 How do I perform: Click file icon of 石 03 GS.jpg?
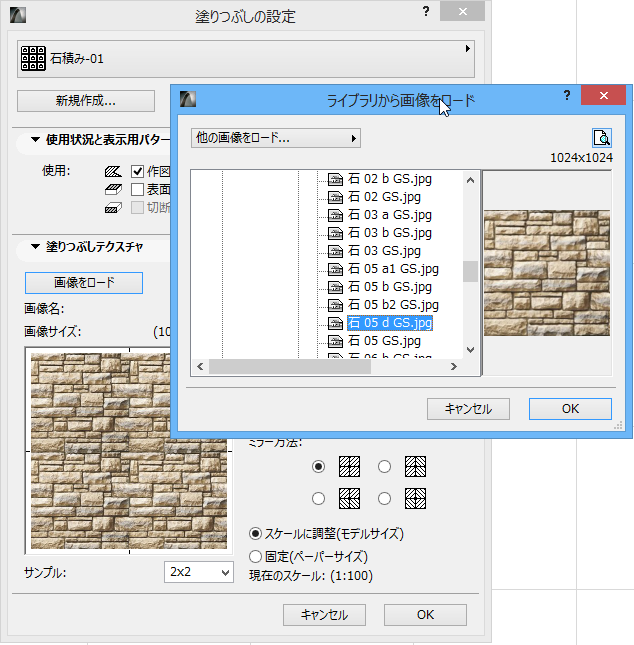point(335,251)
